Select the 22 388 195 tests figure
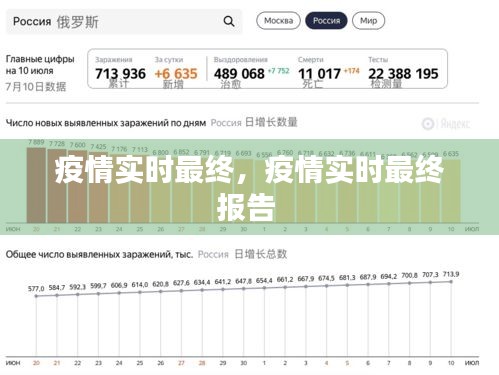499x375 pixels. (x=403, y=74)
